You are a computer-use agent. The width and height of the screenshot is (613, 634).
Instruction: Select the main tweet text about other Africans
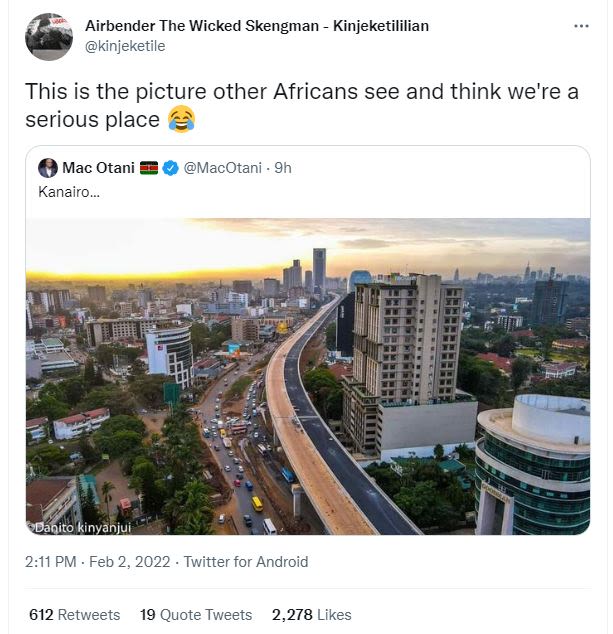301,105
